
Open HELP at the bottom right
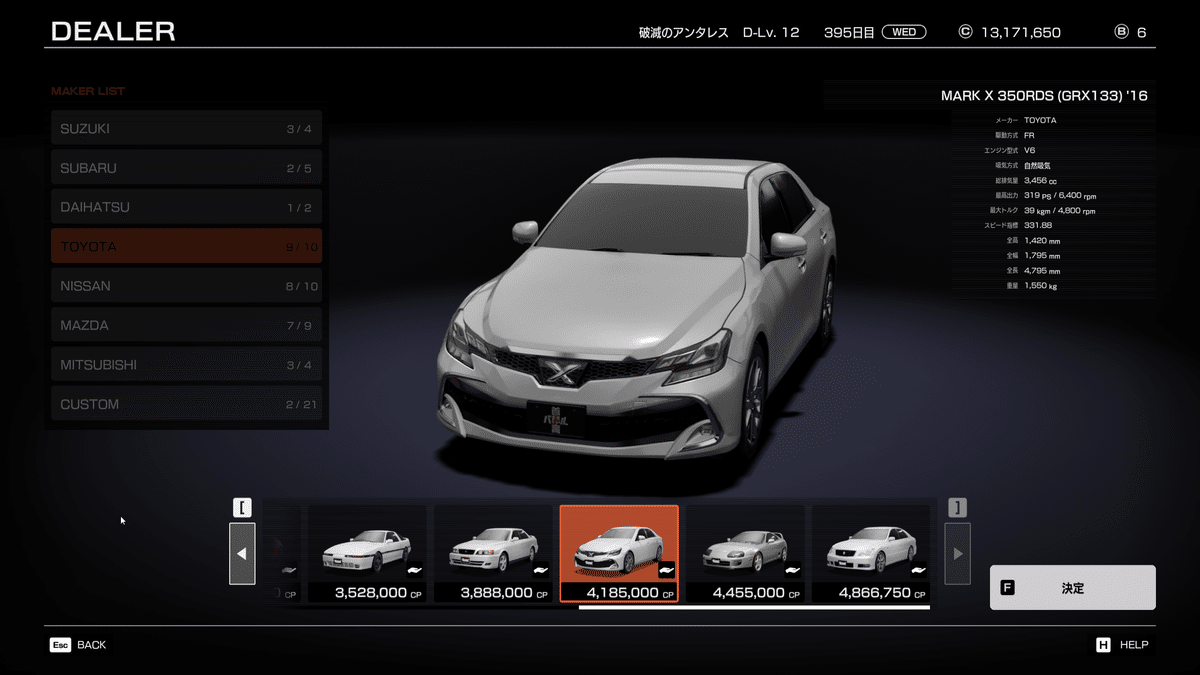click(x=1134, y=645)
